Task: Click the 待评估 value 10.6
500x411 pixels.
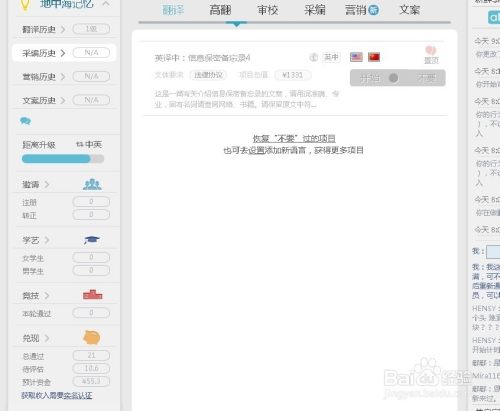Action: coord(91,368)
